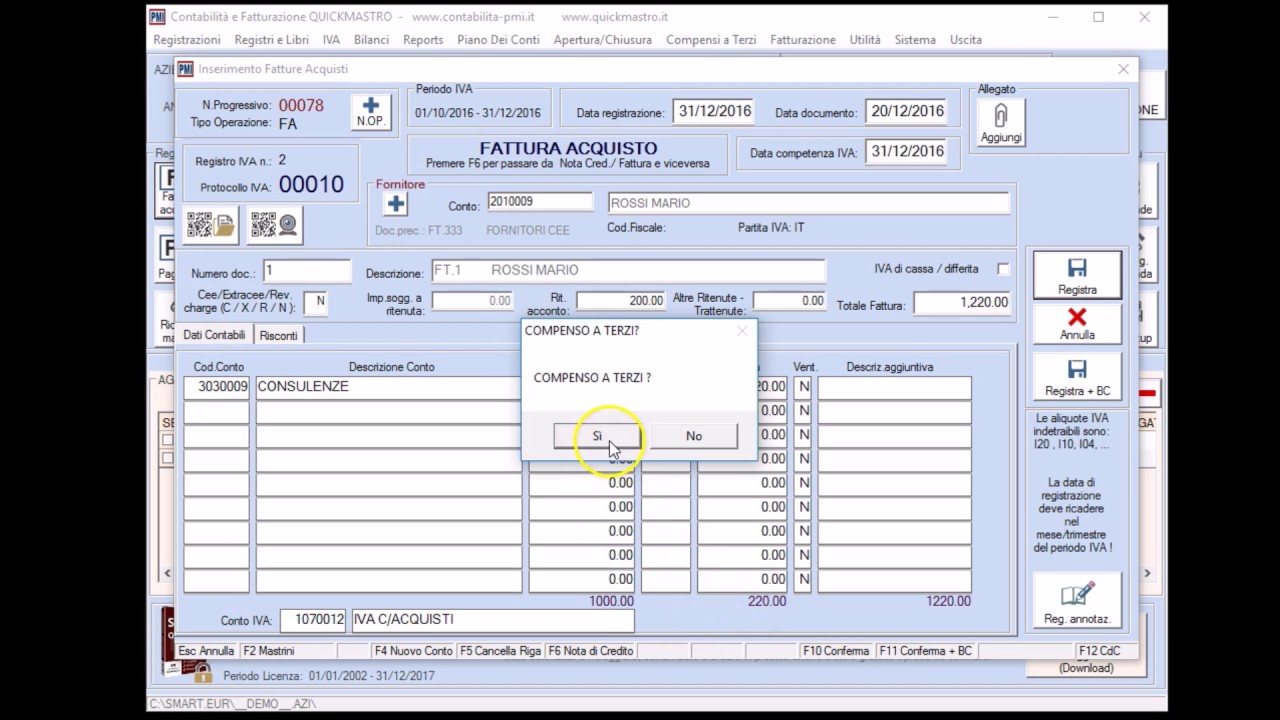Click the Data documento date field
Viewport: 1280px width, 720px height.
(x=907, y=112)
